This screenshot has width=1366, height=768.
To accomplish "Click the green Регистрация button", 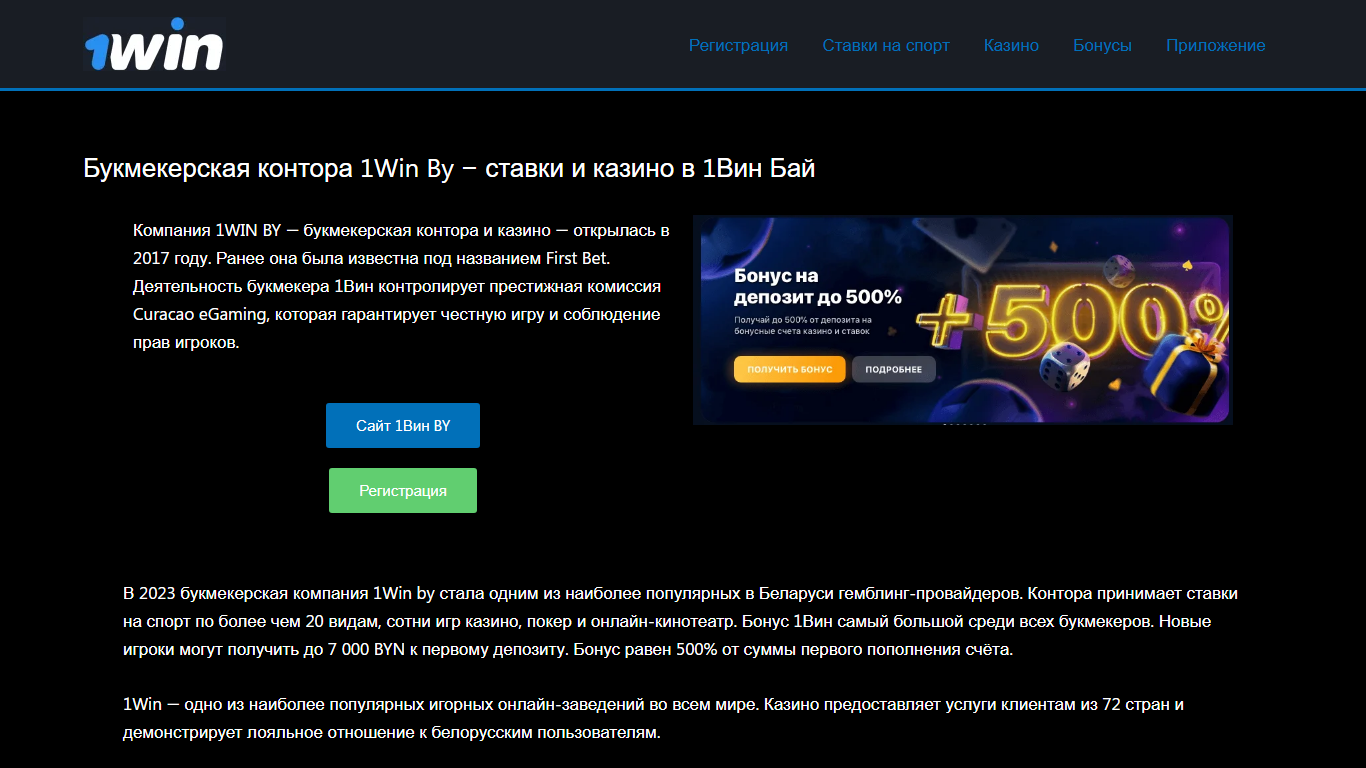I will click(403, 491).
